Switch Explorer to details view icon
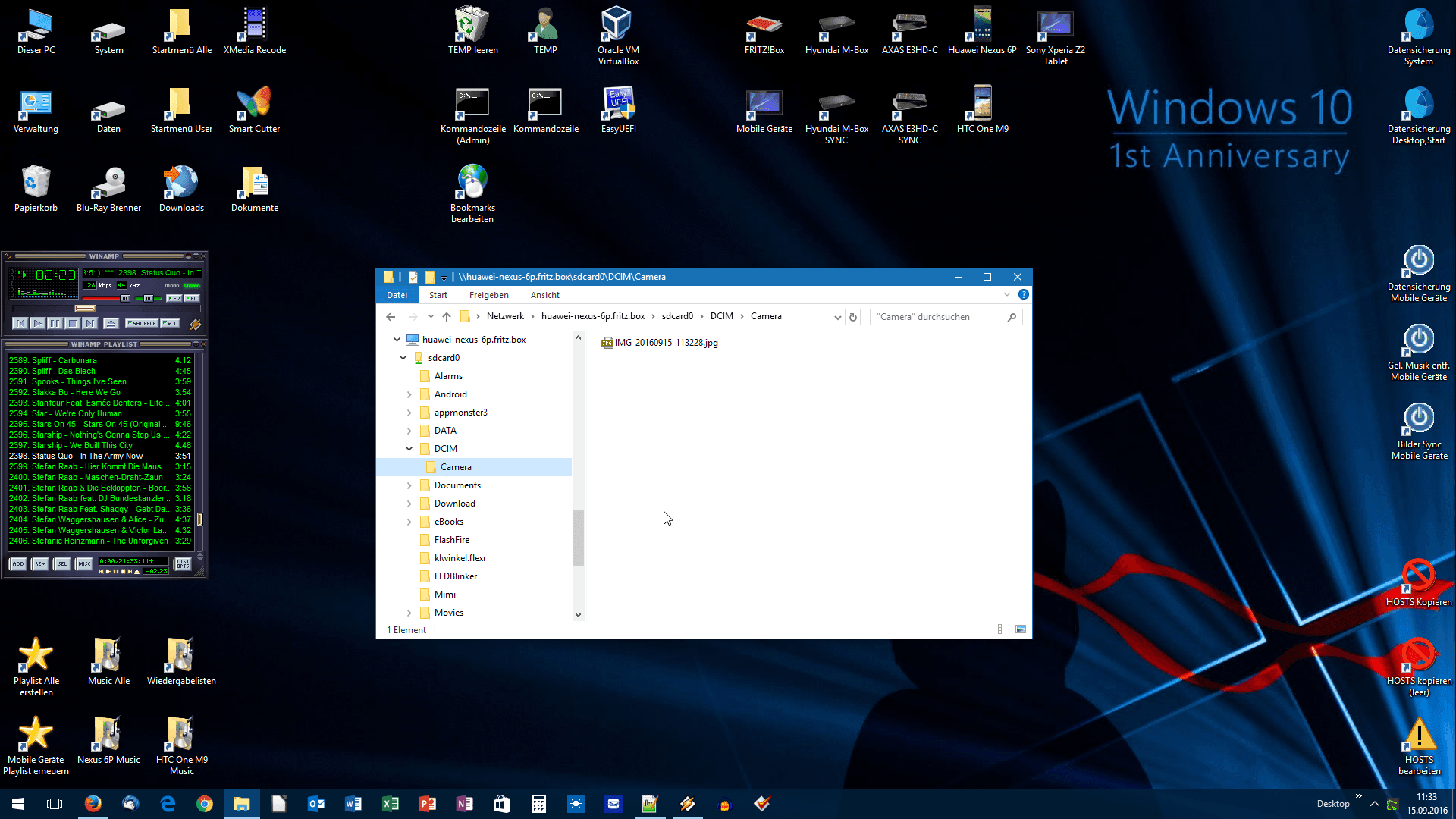1456x819 pixels. 1004,629
